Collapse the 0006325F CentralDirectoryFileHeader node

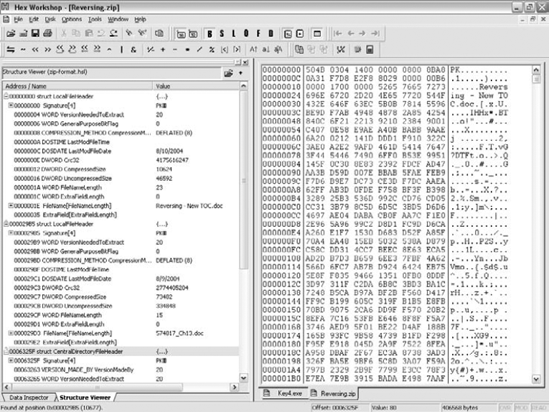pyautogui.click(x=6, y=351)
